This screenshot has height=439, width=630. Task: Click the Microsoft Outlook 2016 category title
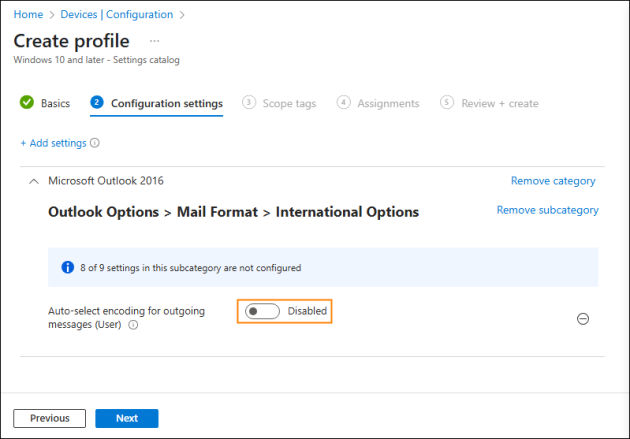pos(106,181)
